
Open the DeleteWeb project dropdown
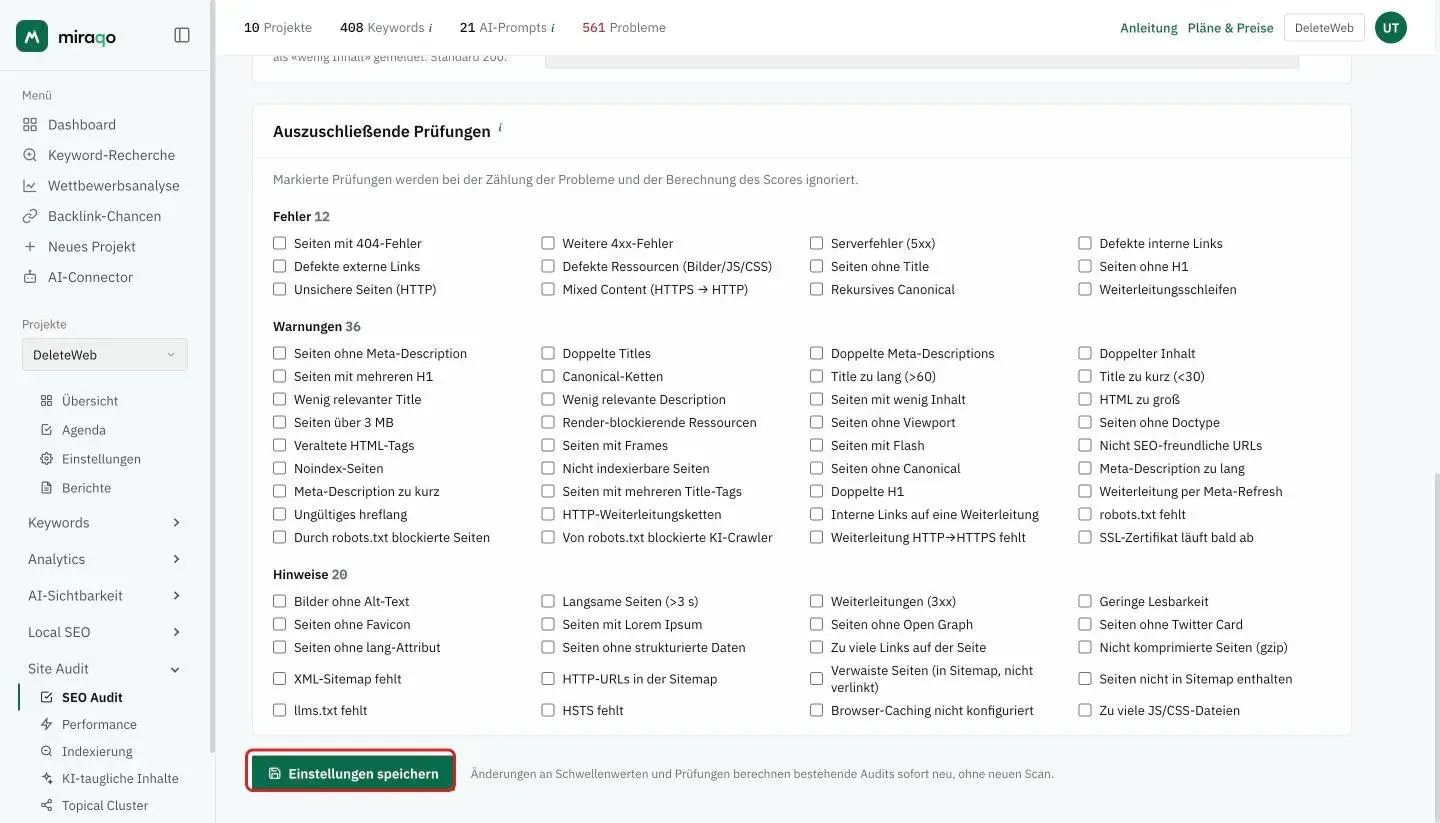[x=105, y=355]
